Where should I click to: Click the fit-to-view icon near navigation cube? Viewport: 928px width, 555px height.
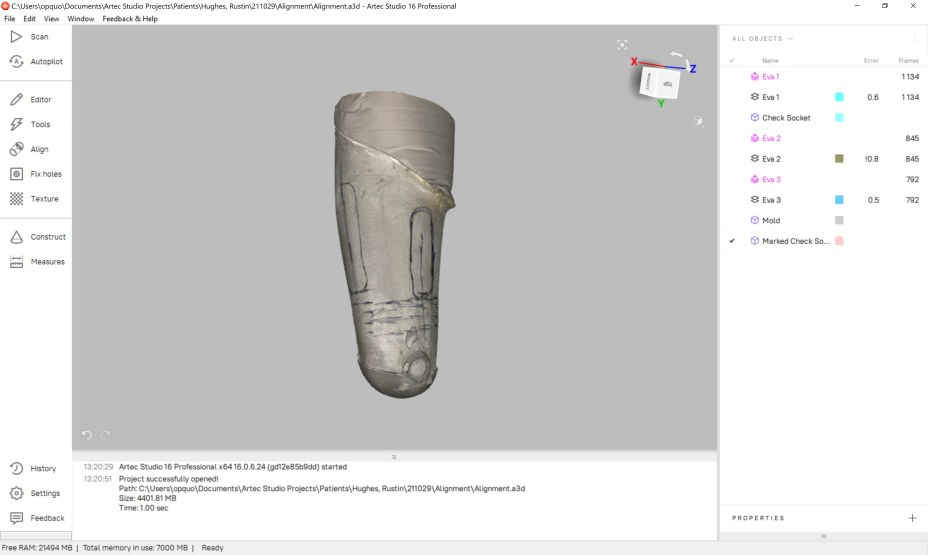pos(622,45)
